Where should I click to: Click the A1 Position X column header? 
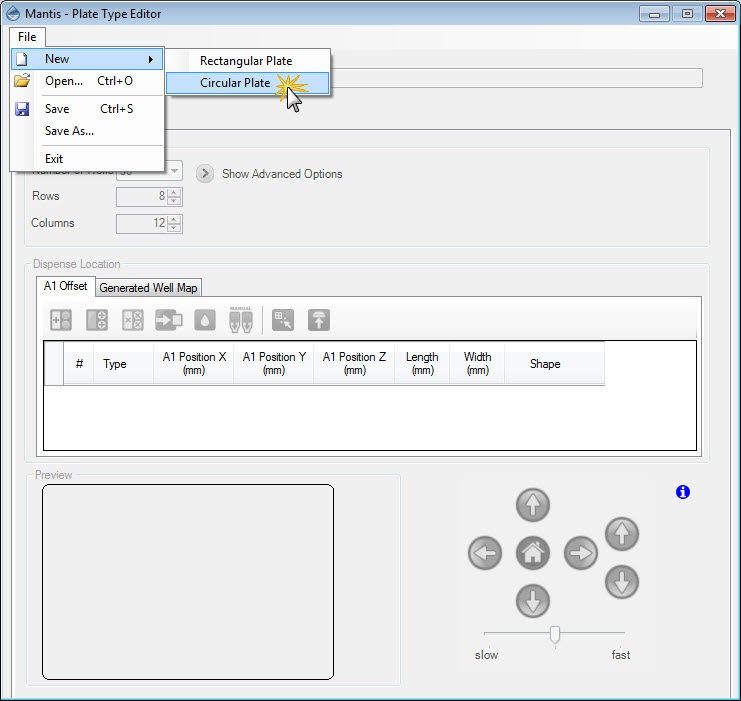(x=194, y=363)
